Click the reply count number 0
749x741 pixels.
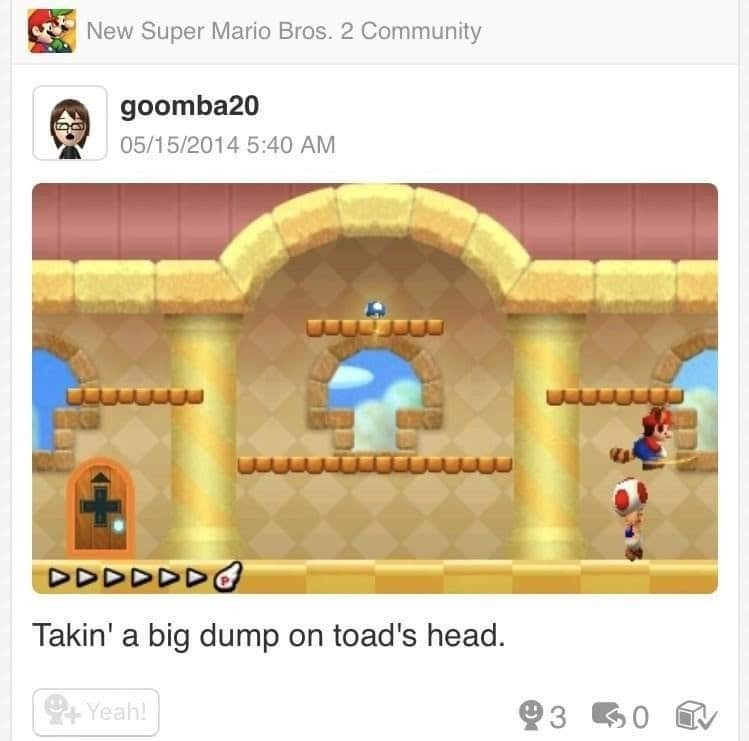pyautogui.click(x=641, y=717)
